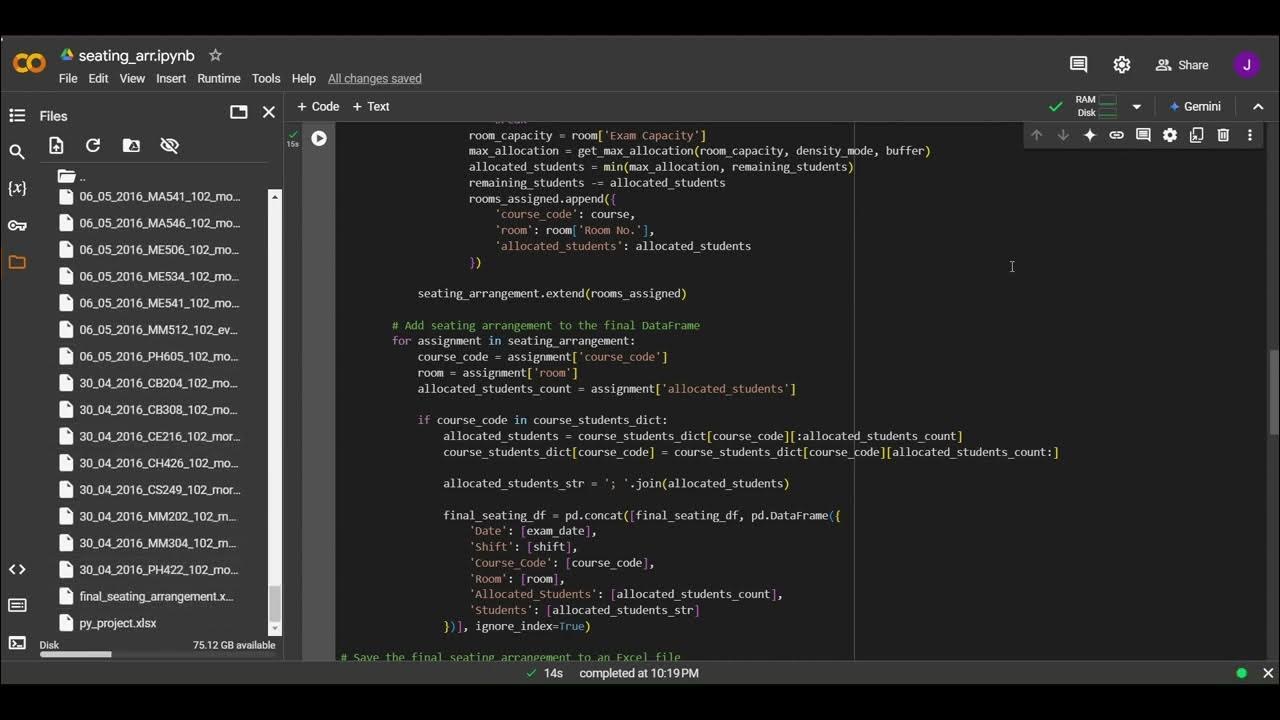Toggle the Files folder sidebar icon
The image size is (1280, 720).
coord(17,262)
